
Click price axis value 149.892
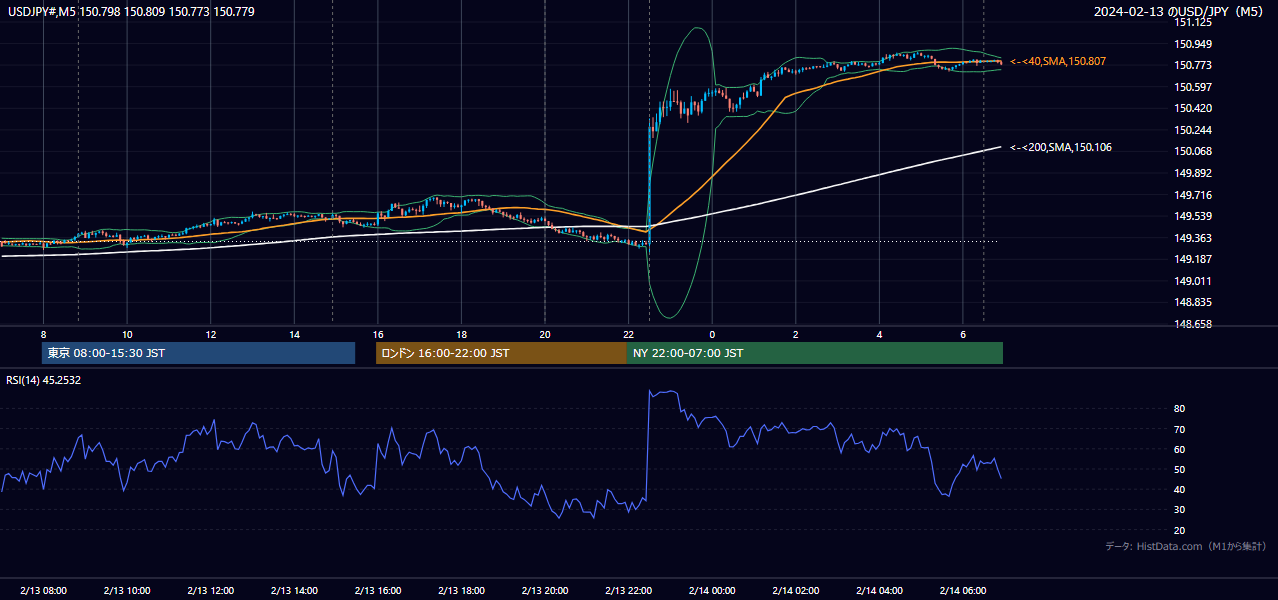click(x=1192, y=173)
